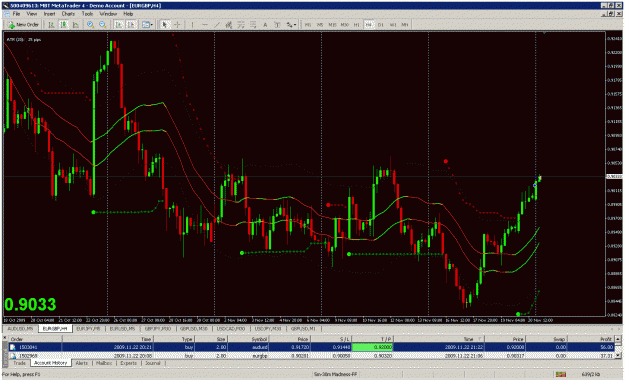Image resolution: width=625 pixels, height=380 pixels.
Task: Open the Charts menu
Action: [68, 14]
